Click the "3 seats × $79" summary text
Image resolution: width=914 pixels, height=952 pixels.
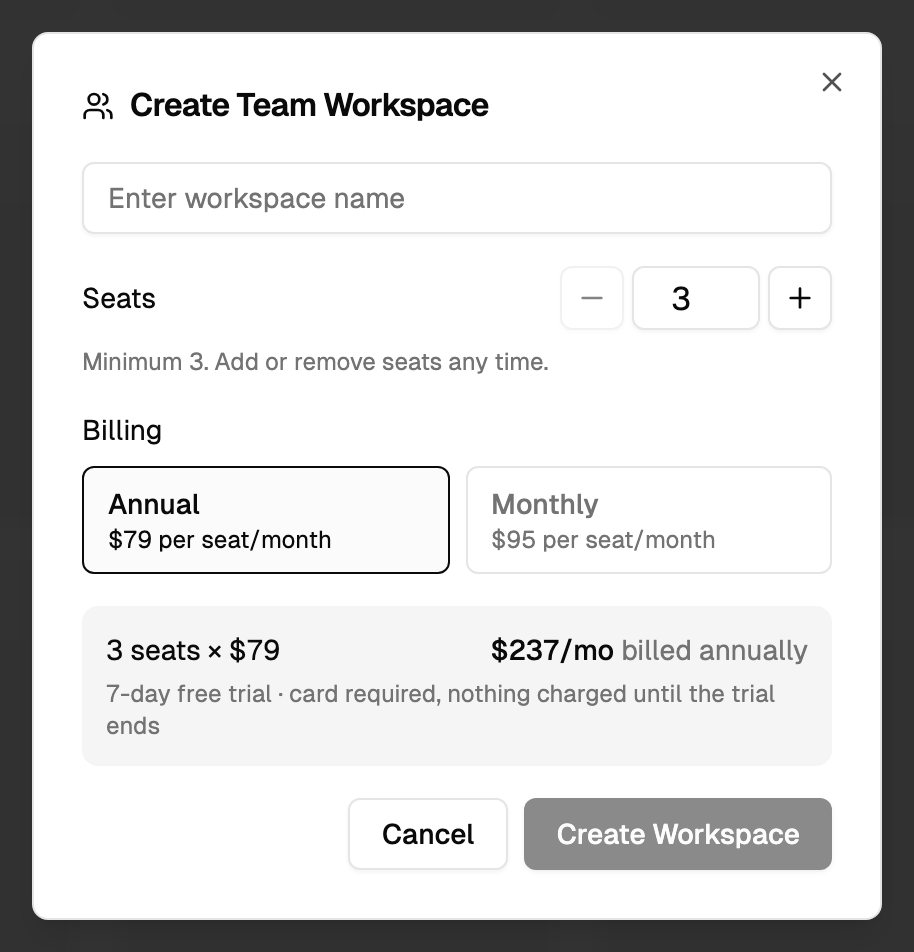[193, 650]
